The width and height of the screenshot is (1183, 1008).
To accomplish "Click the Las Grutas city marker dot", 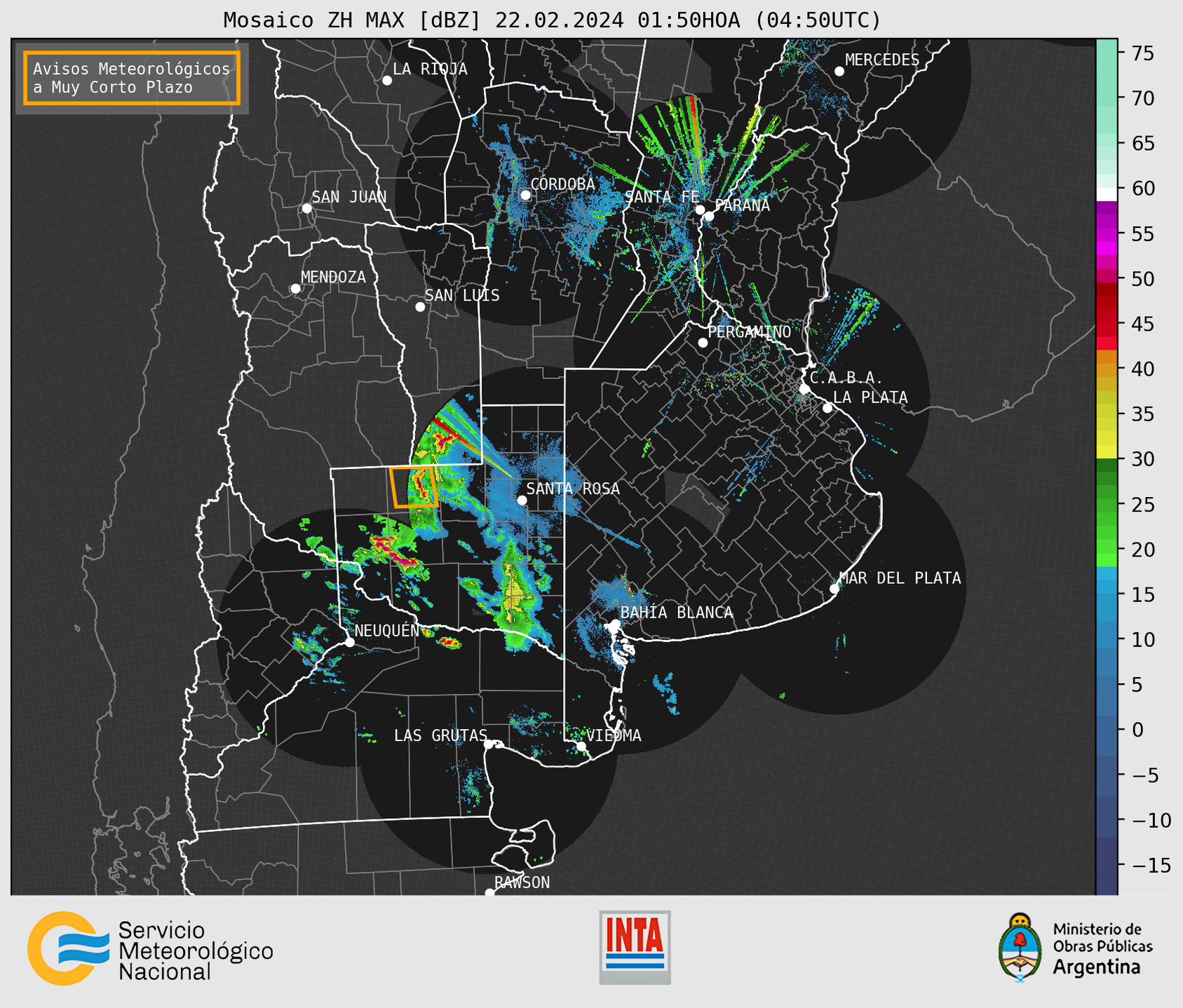I will (489, 744).
